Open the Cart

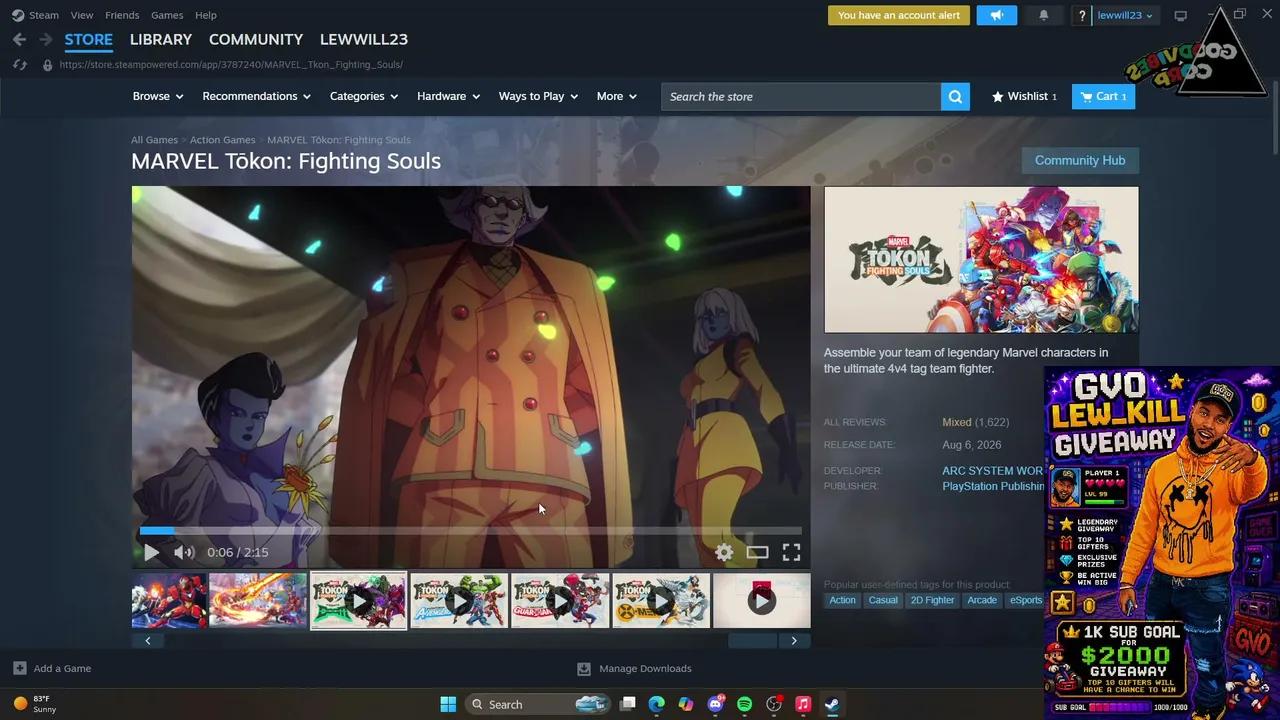tap(1103, 96)
